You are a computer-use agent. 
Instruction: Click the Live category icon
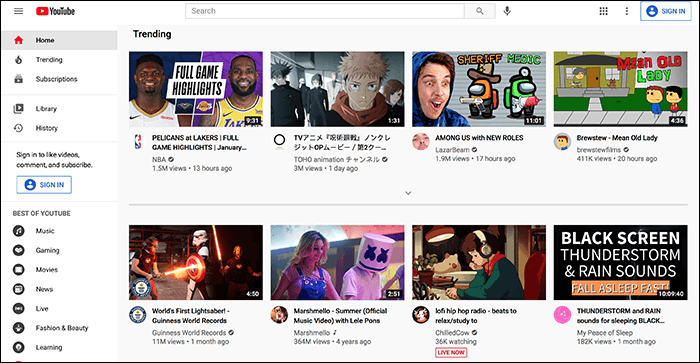[18, 309]
